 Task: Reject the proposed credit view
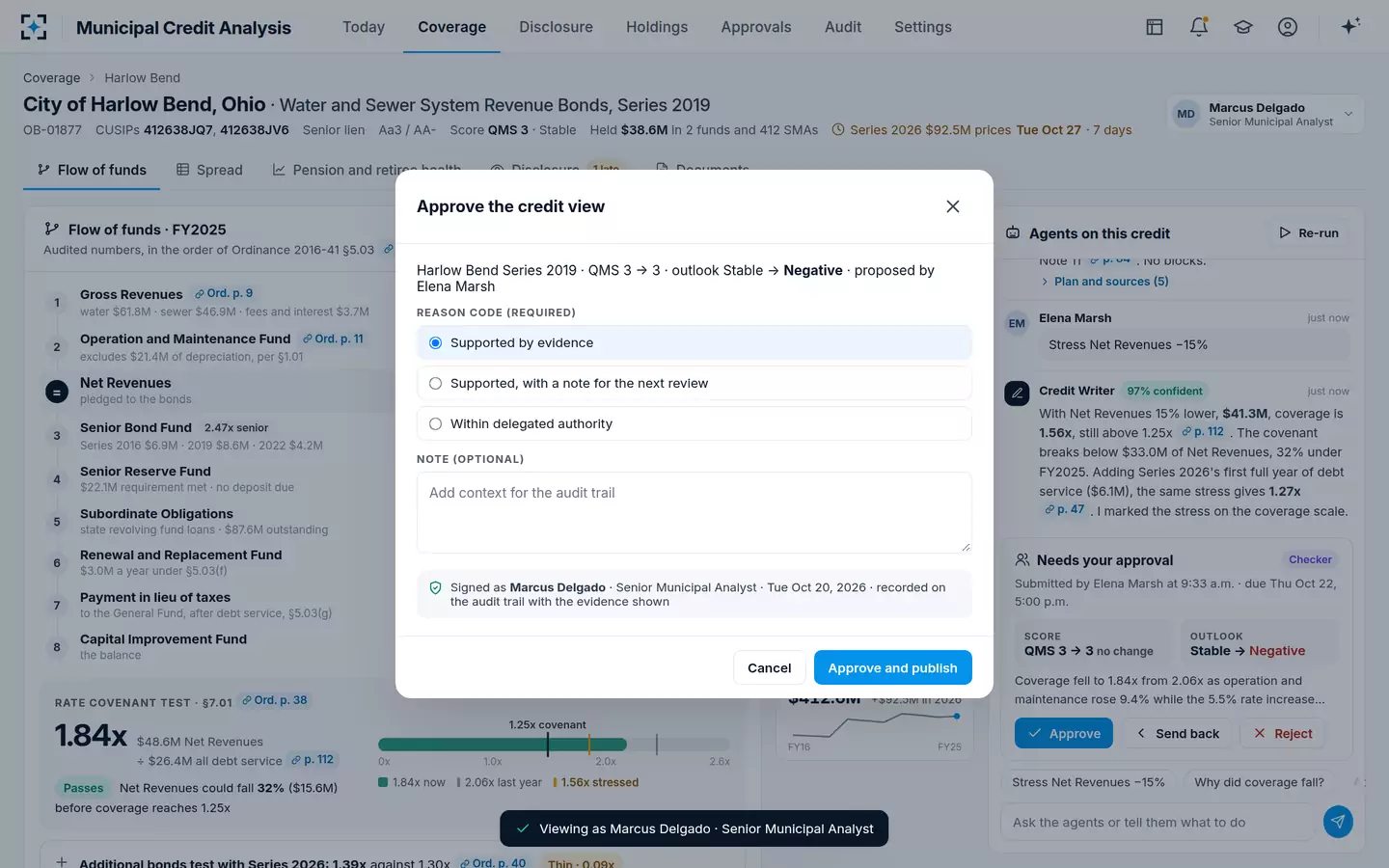point(1282,733)
